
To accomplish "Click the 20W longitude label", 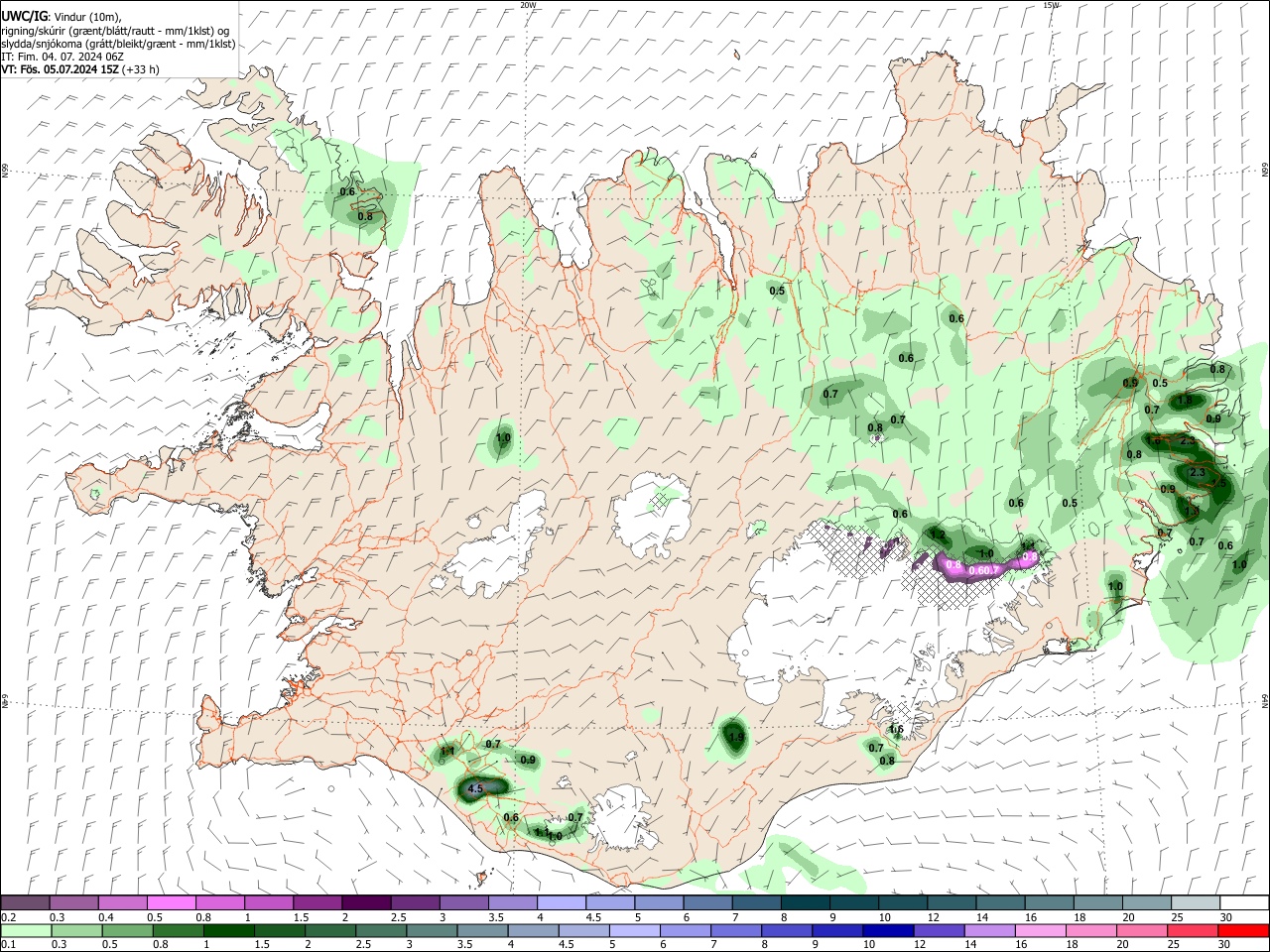I will coord(529,5).
